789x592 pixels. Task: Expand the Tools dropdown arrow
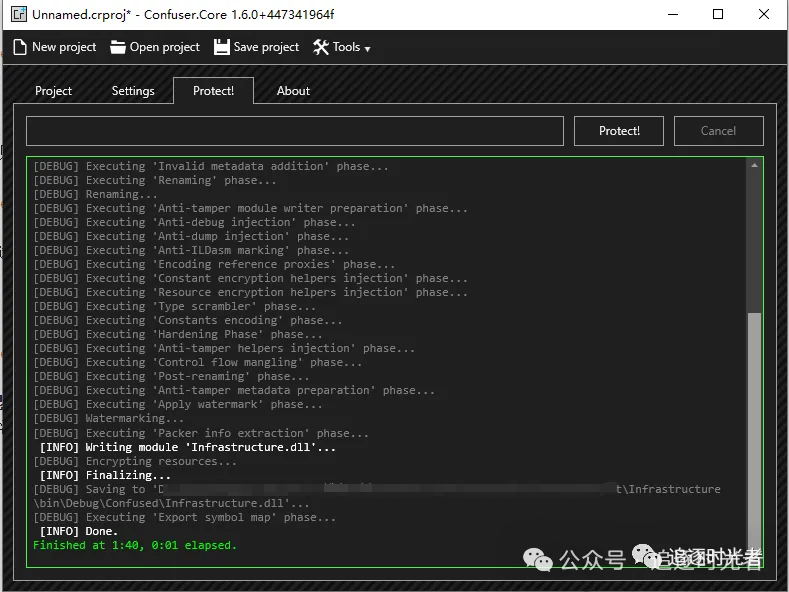click(367, 48)
